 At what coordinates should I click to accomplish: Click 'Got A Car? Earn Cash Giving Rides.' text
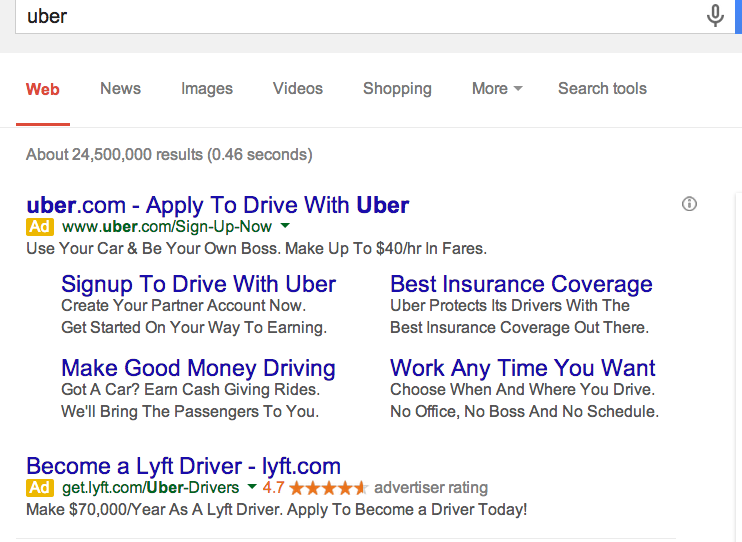click(x=191, y=390)
